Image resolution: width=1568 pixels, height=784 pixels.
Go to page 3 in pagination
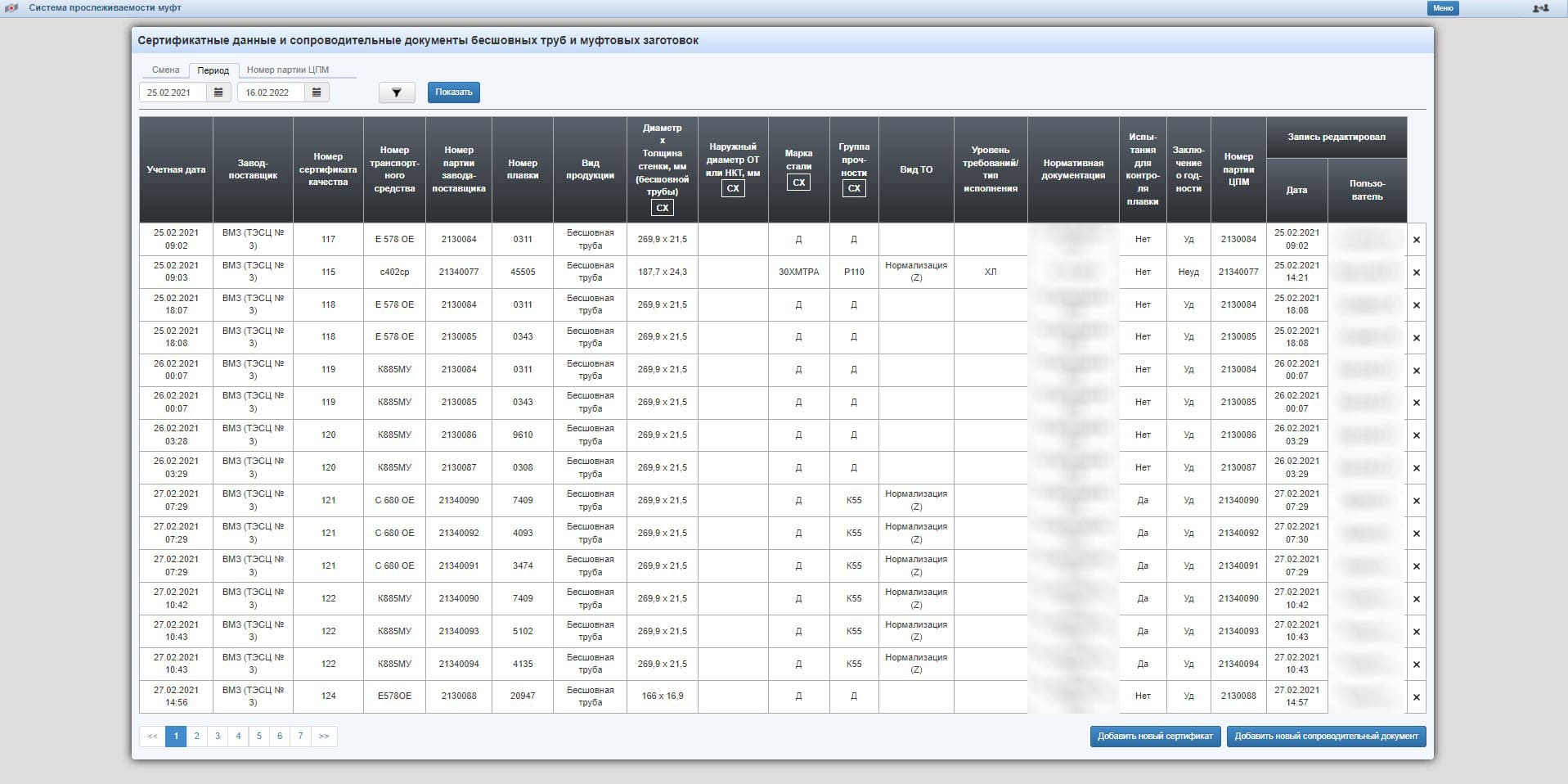218,737
